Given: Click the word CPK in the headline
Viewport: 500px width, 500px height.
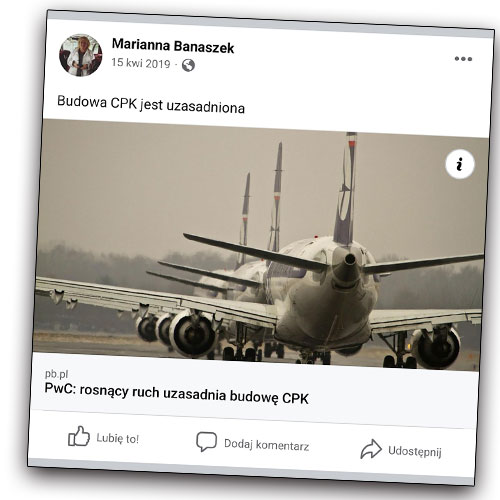Looking at the screenshot, I should coord(295,398).
